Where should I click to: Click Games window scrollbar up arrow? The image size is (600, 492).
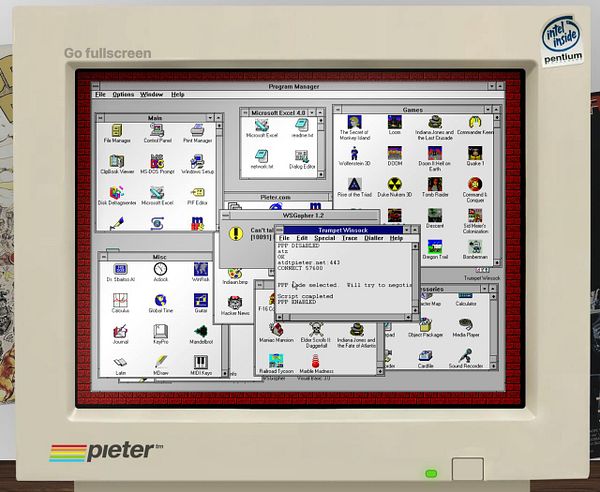tap(497, 117)
